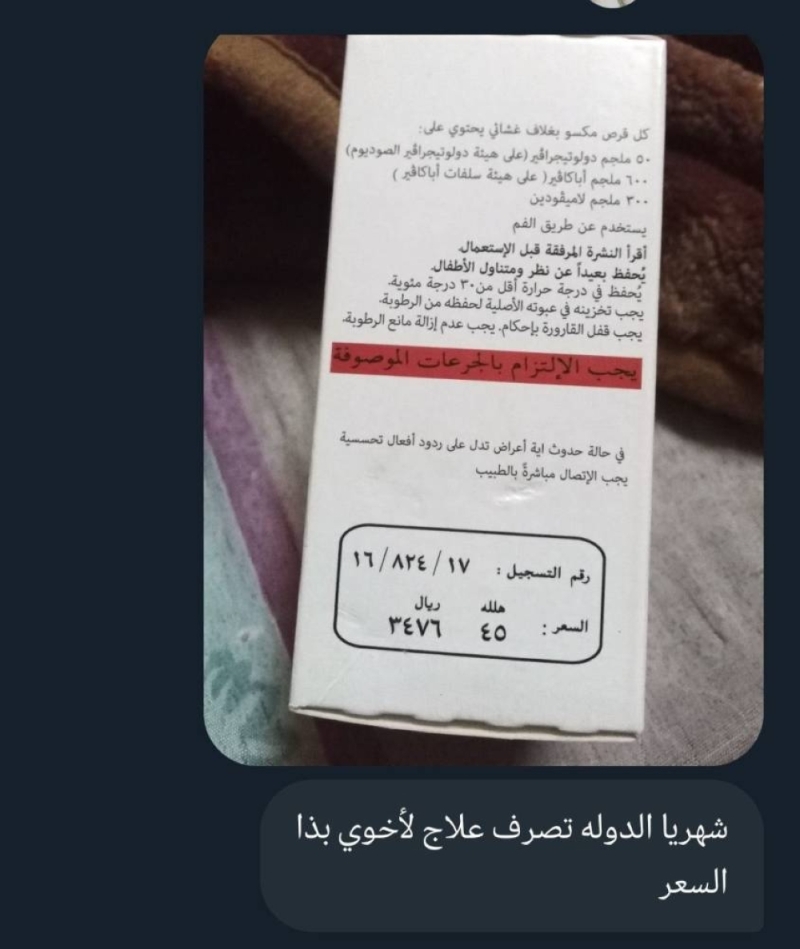Click the ريال currency label above the price
This screenshot has height=949, width=800.
pos(427,603)
